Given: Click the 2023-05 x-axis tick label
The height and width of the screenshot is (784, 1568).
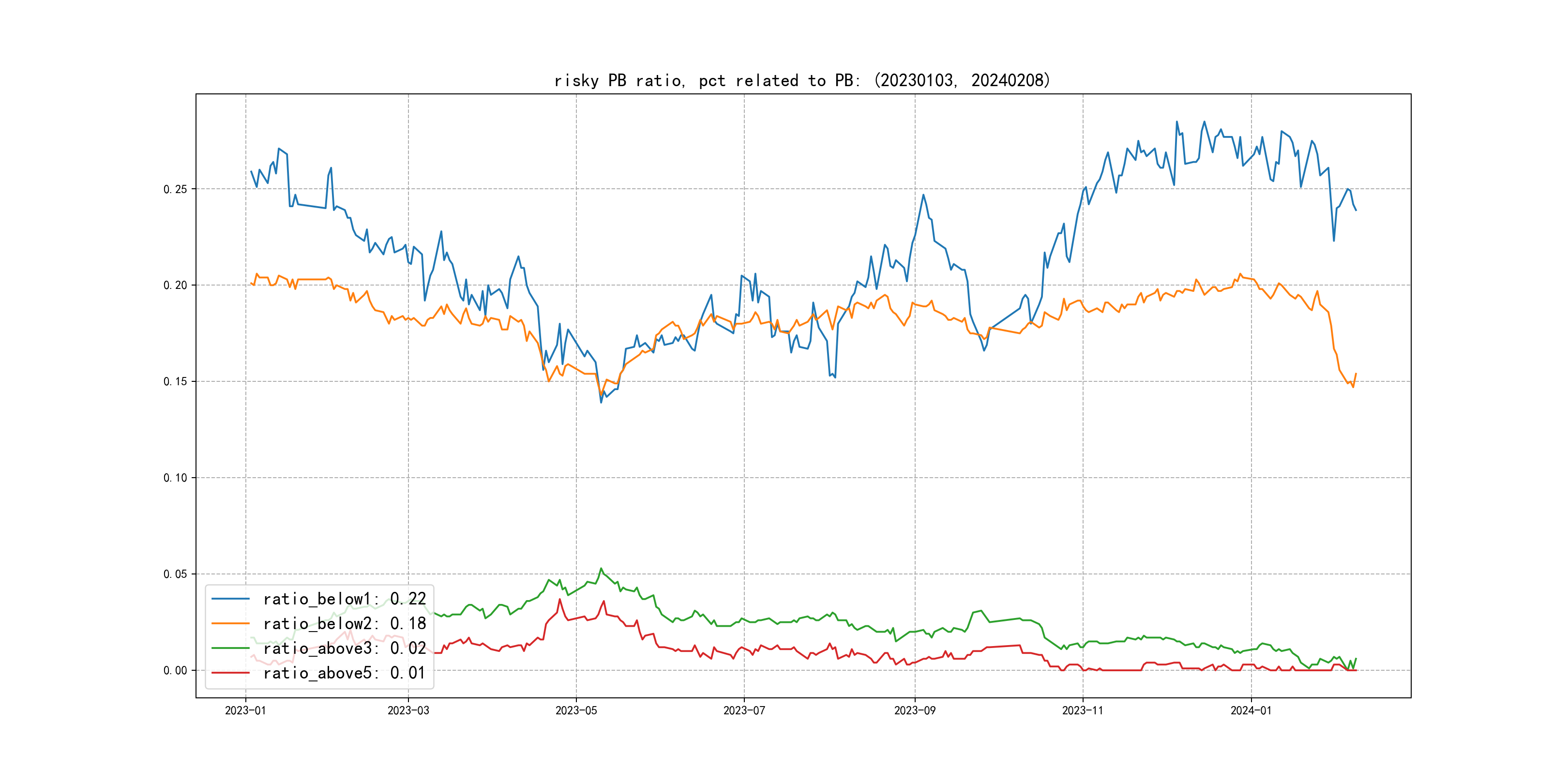Looking at the screenshot, I should coord(576,710).
